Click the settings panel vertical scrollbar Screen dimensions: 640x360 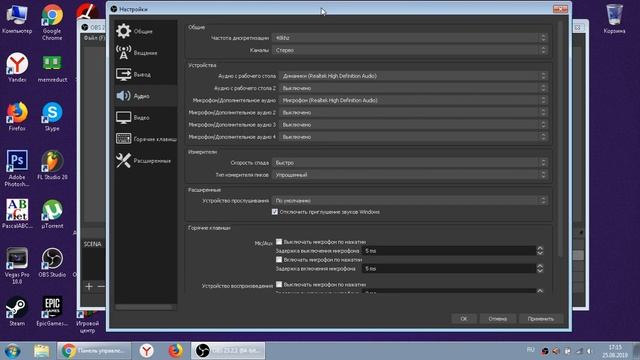[560, 139]
